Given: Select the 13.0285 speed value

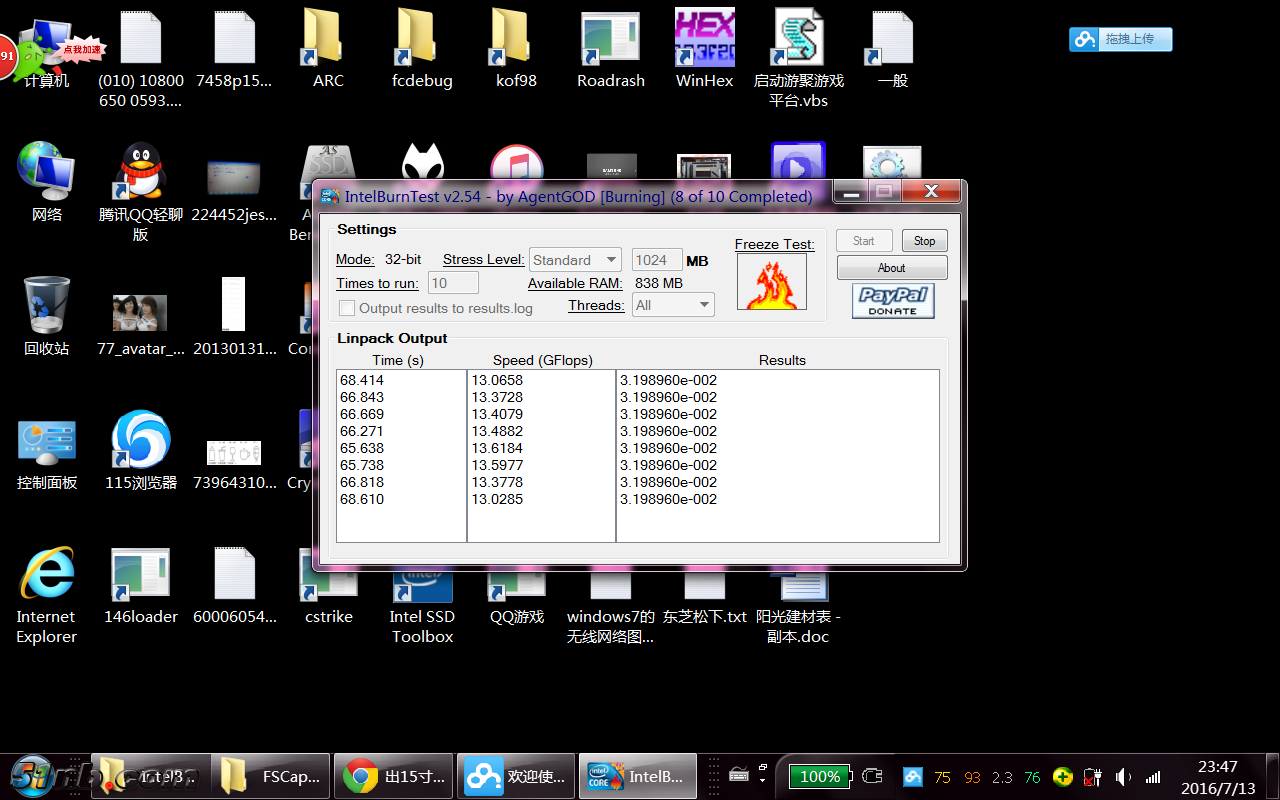Looking at the screenshot, I should (497, 499).
